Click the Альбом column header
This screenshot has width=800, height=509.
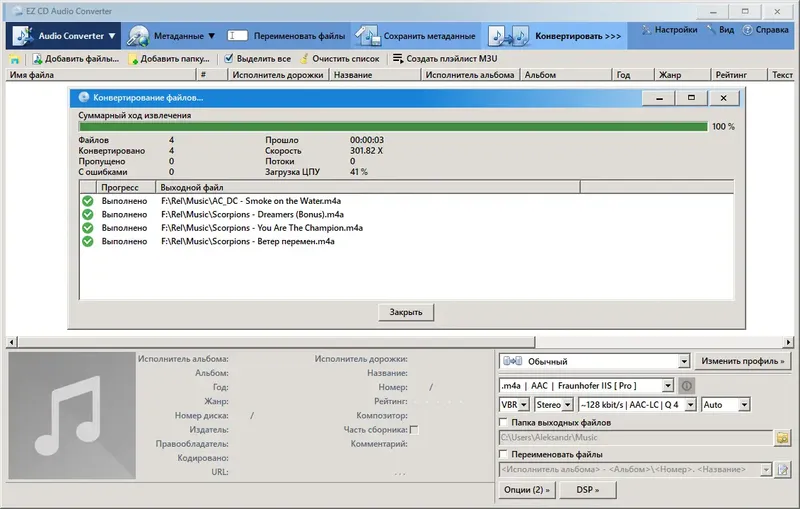tap(566, 75)
